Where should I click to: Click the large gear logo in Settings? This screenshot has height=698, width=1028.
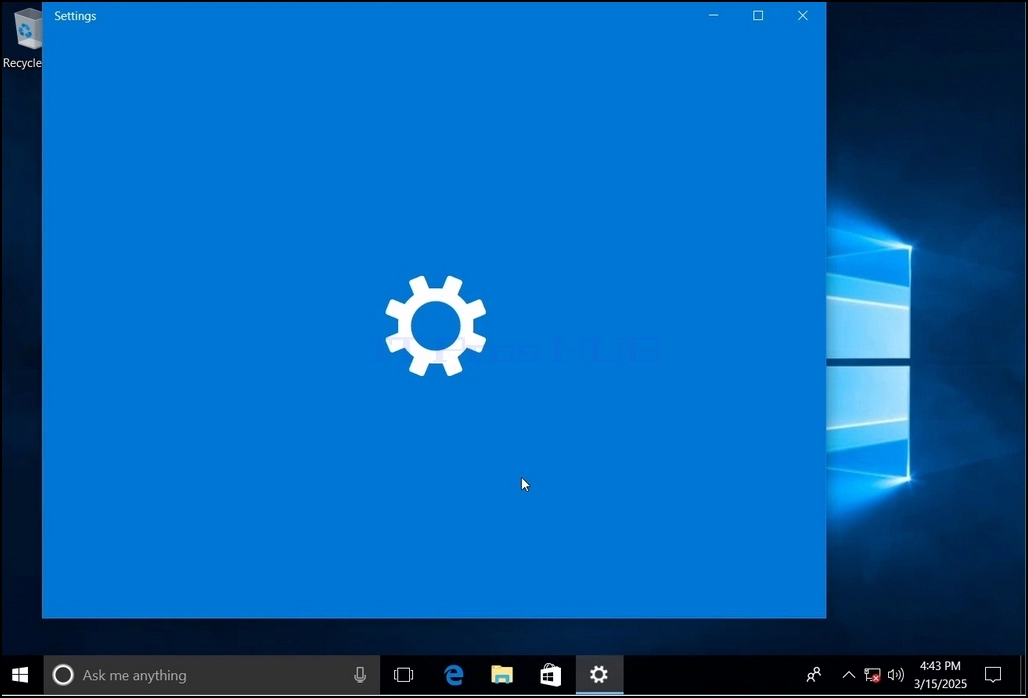[436, 326]
